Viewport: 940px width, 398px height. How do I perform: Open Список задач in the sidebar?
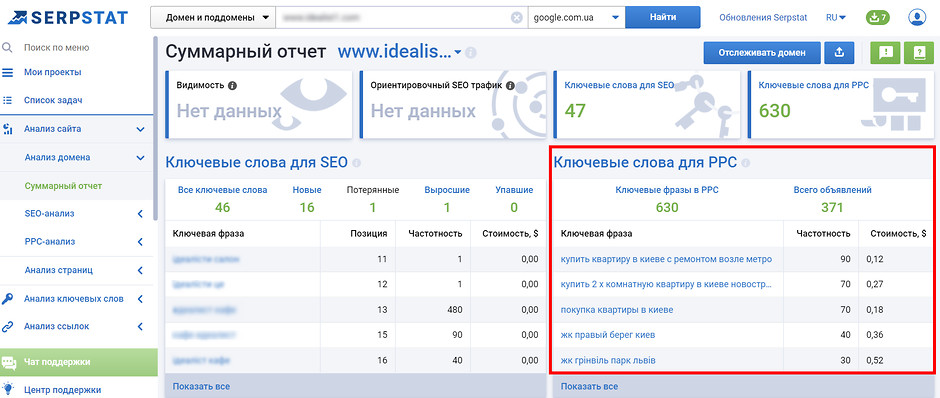(53, 101)
